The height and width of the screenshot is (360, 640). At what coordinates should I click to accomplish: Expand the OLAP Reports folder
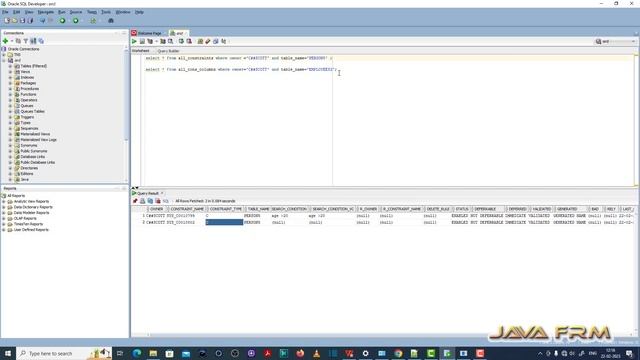(4, 218)
